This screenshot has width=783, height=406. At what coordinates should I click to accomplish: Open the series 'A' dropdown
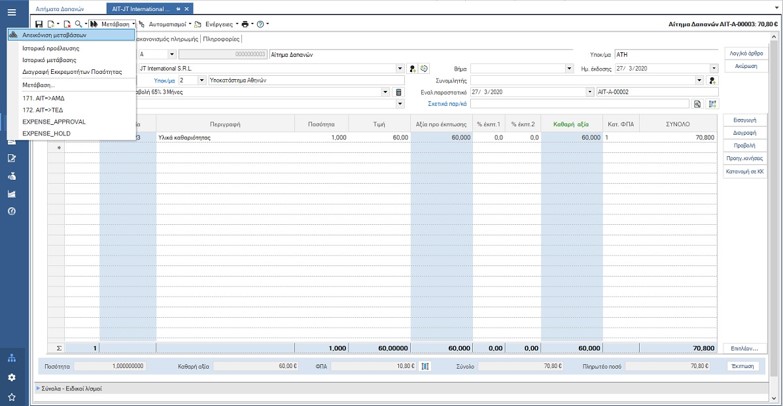tap(172, 54)
